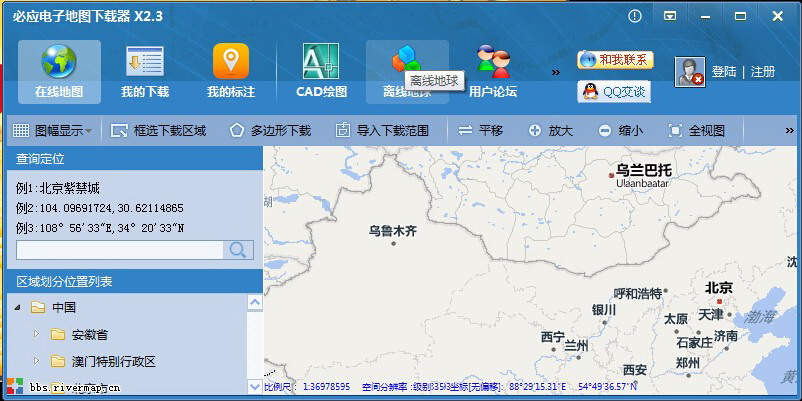
Task: Activate the 平移 pan tool
Action: 480,131
